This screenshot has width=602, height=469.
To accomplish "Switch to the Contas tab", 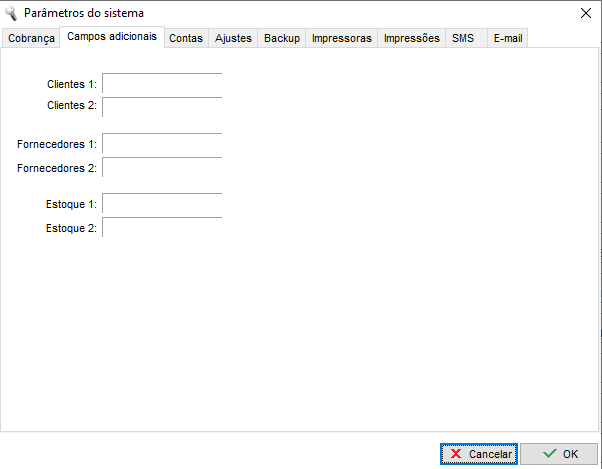I will click(x=186, y=38).
